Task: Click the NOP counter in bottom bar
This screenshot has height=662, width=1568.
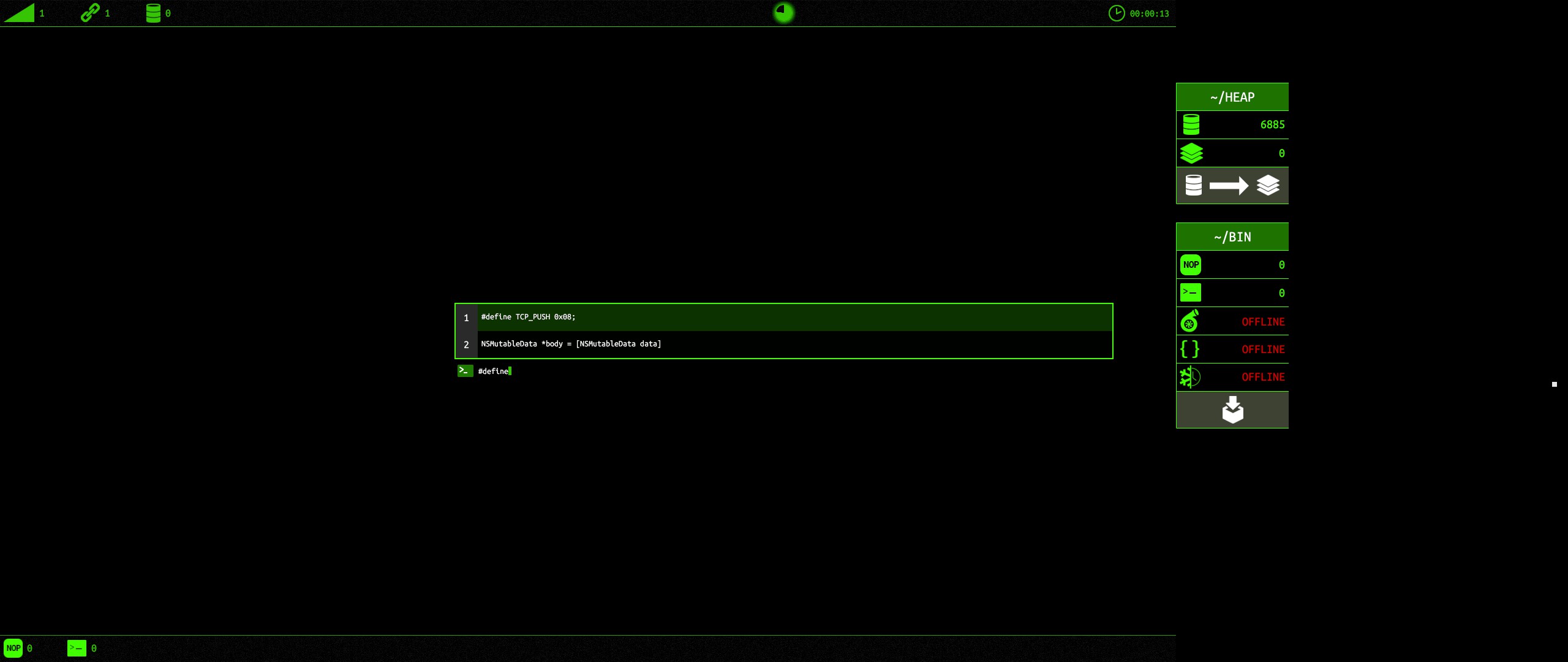Action: tap(13, 648)
